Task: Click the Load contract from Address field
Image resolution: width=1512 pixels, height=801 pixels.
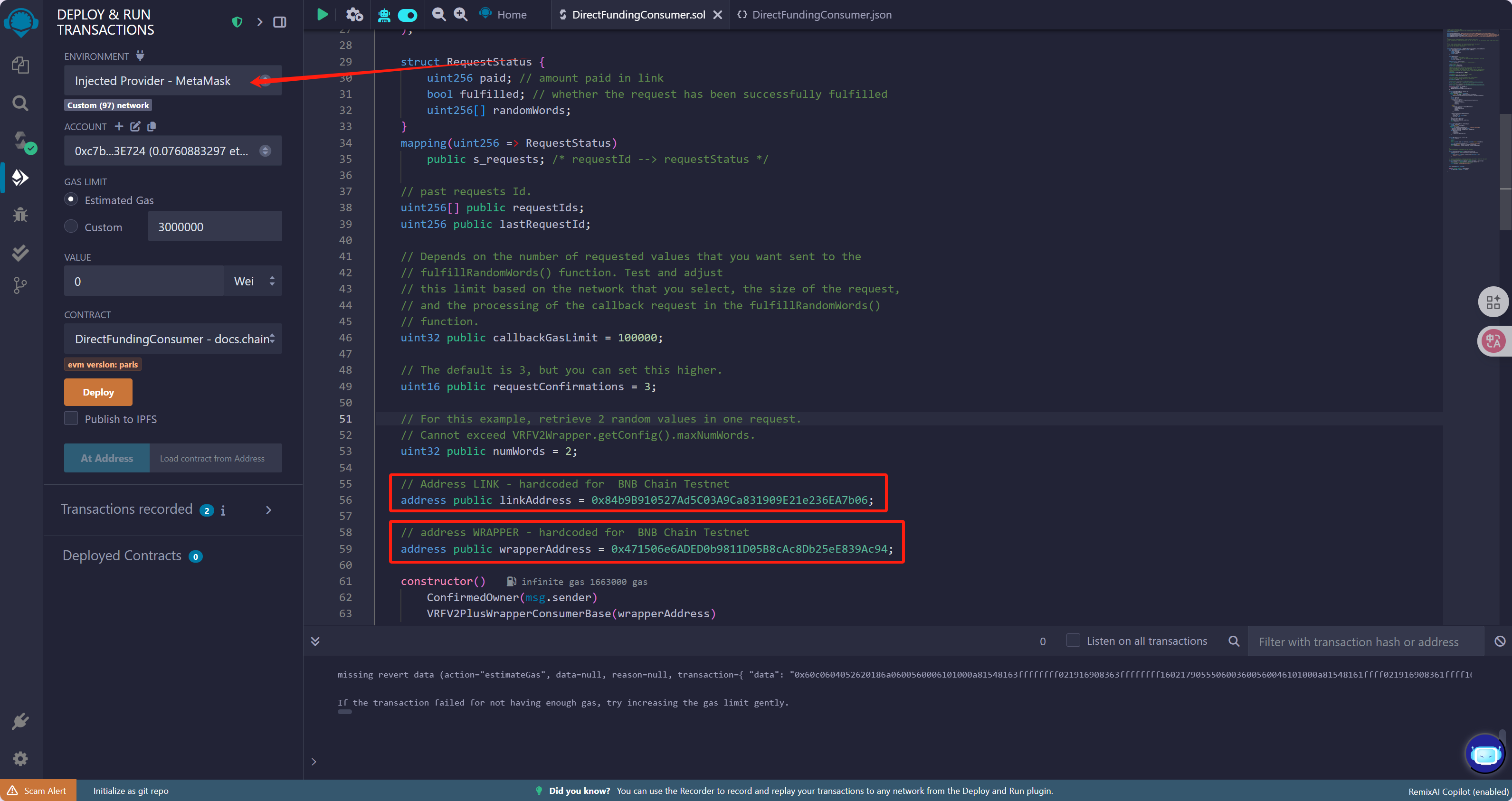Action: (215, 458)
